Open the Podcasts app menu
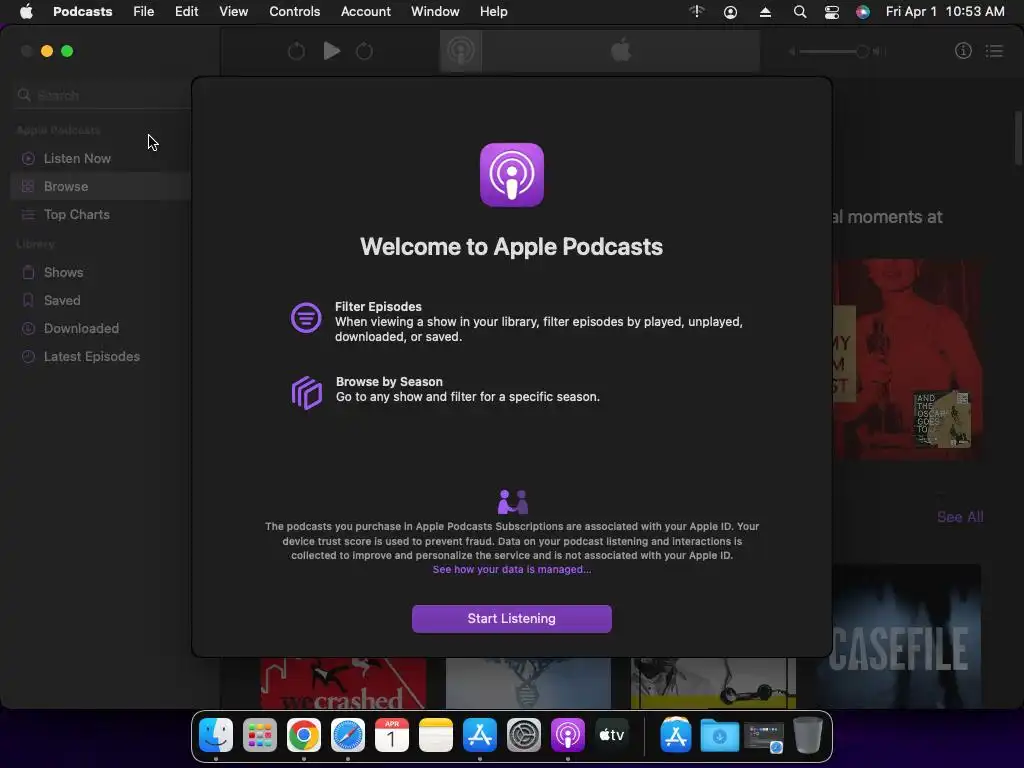The width and height of the screenshot is (1024, 768). (82, 12)
